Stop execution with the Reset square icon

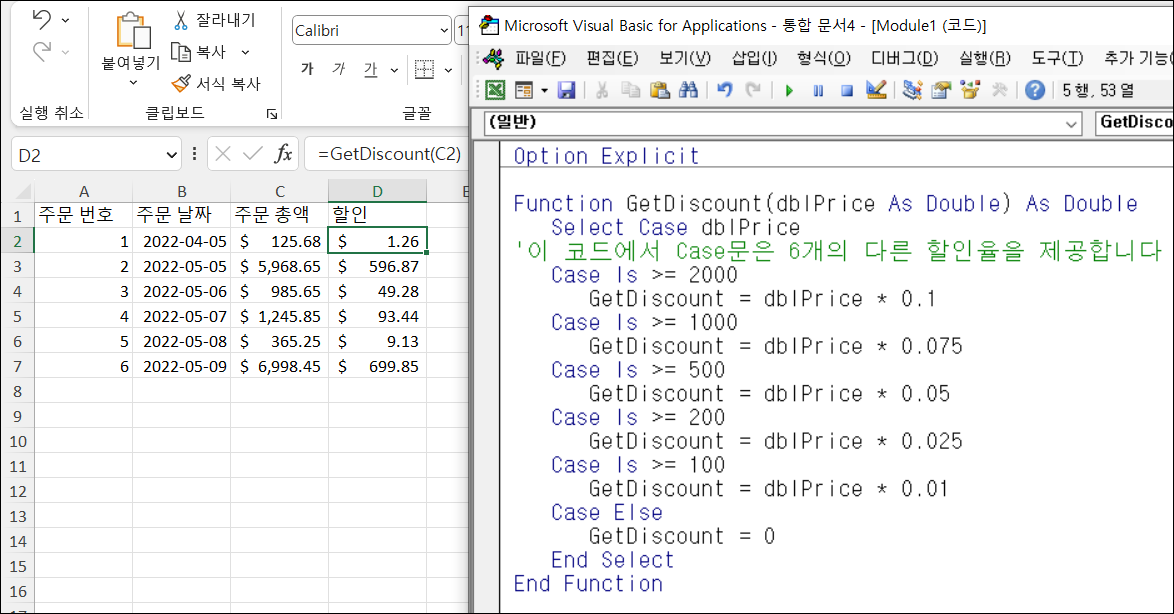point(847,91)
